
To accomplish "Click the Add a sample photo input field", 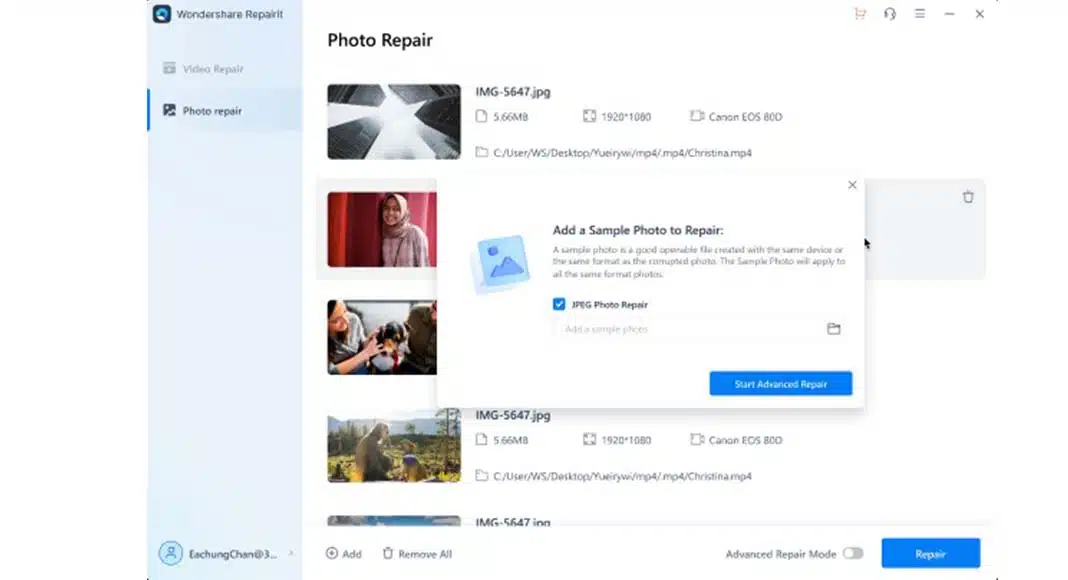I will pos(690,328).
